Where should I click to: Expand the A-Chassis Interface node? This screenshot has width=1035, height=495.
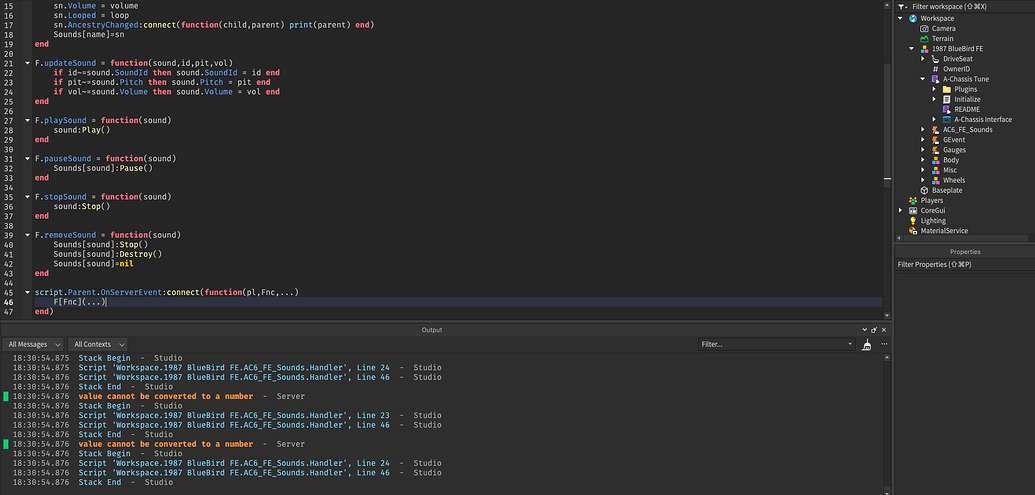click(935, 119)
